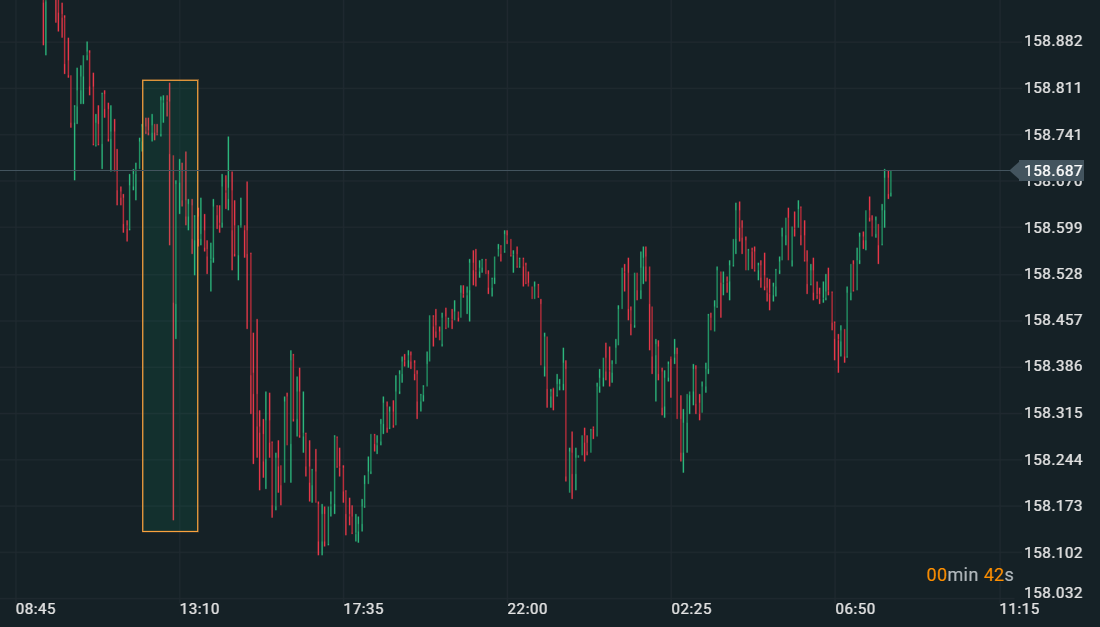Click the current price tag 158.687

point(1053,171)
